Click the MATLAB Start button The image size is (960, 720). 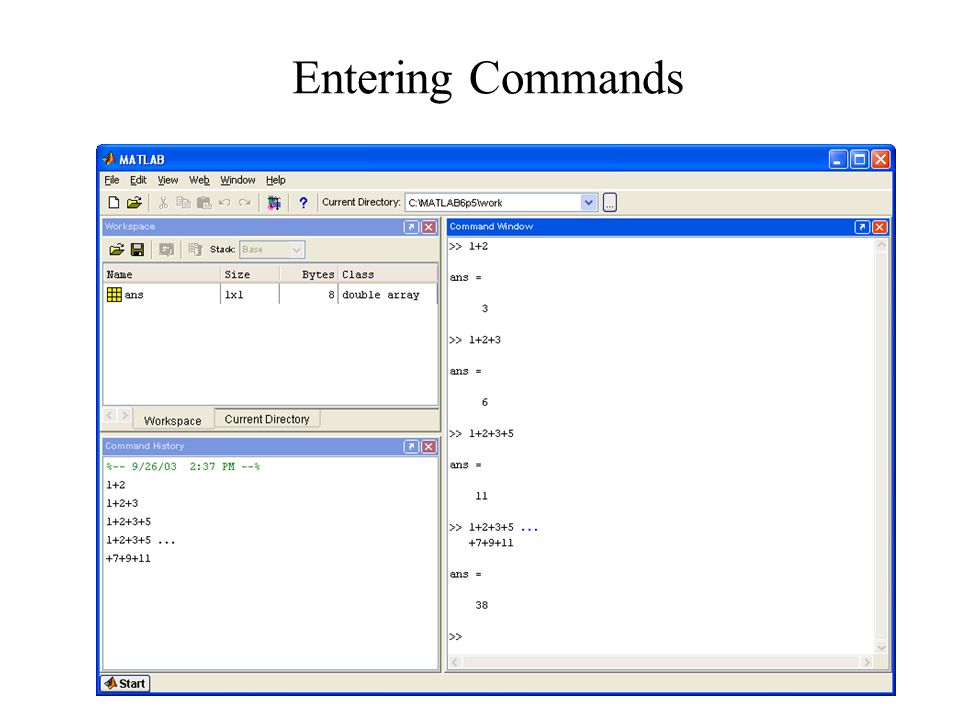[x=125, y=683]
